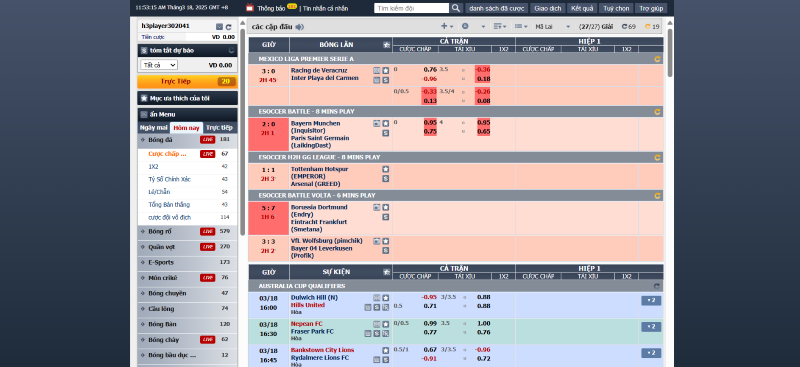
Task: Favorite the Tottenham Hotspur match star
Action: [386, 169]
